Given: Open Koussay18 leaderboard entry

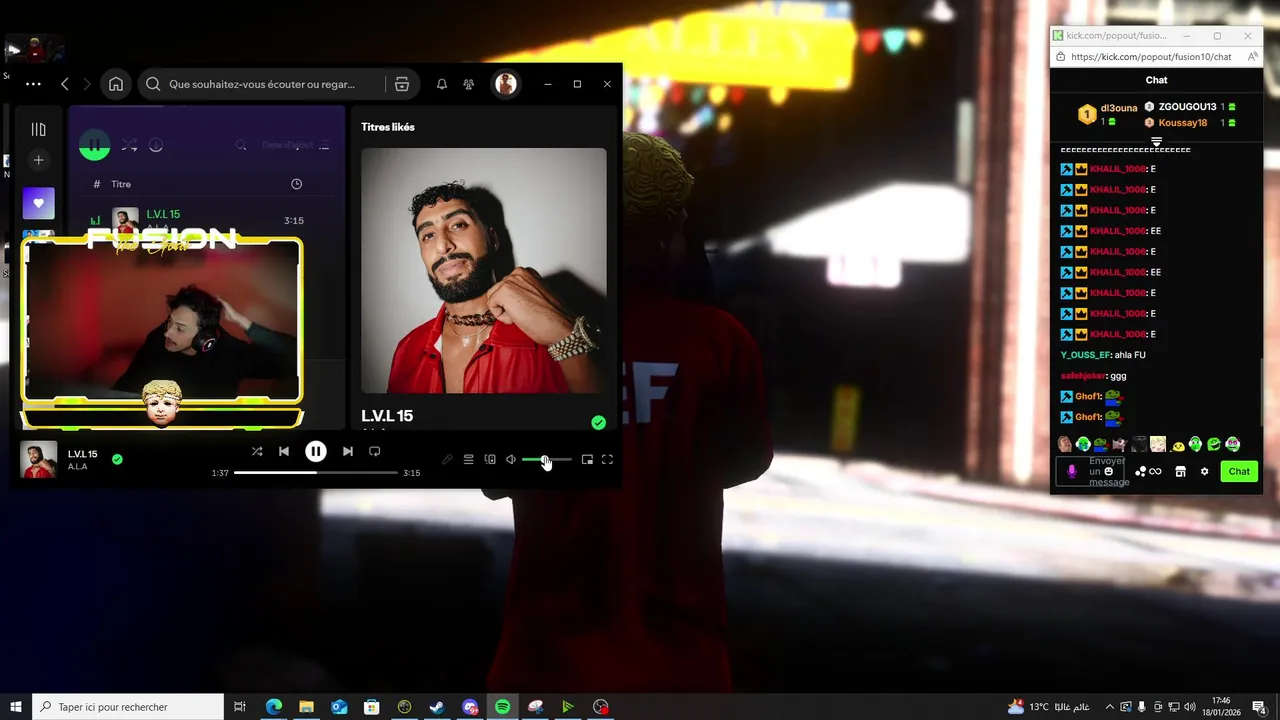Looking at the screenshot, I should pyautogui.click(x=1190, y=123).
